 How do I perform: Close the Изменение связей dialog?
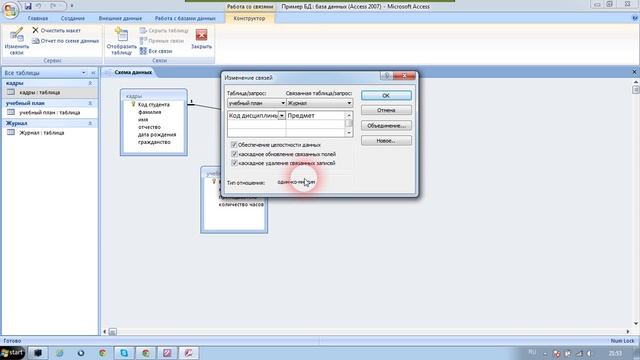point(404,76)
